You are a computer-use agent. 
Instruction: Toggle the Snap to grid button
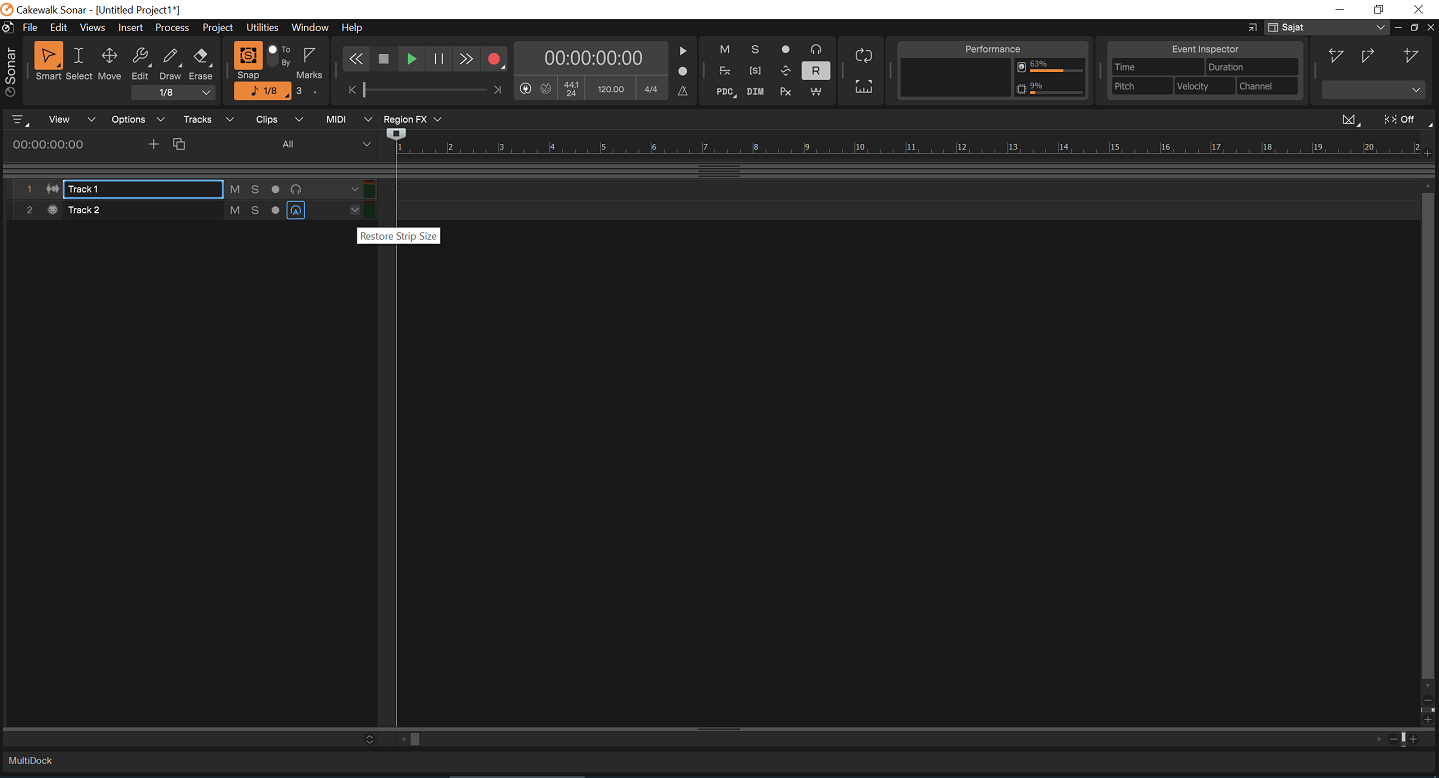[x=248, y=56]
